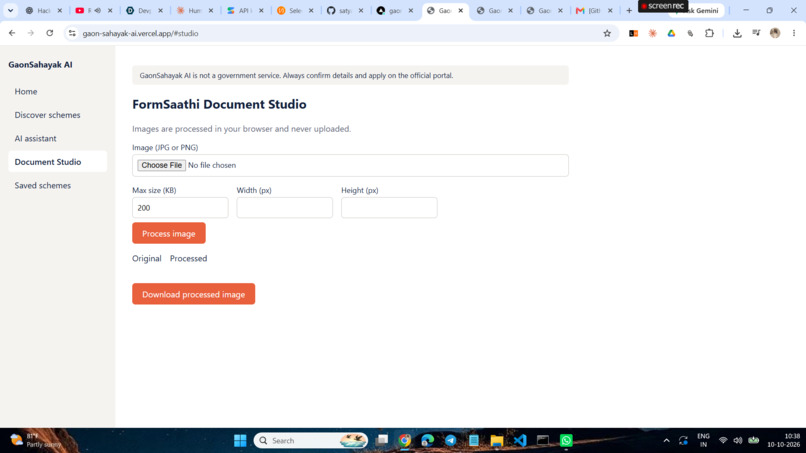
Task: Click the Original label
Action: [x=146, y=259]
